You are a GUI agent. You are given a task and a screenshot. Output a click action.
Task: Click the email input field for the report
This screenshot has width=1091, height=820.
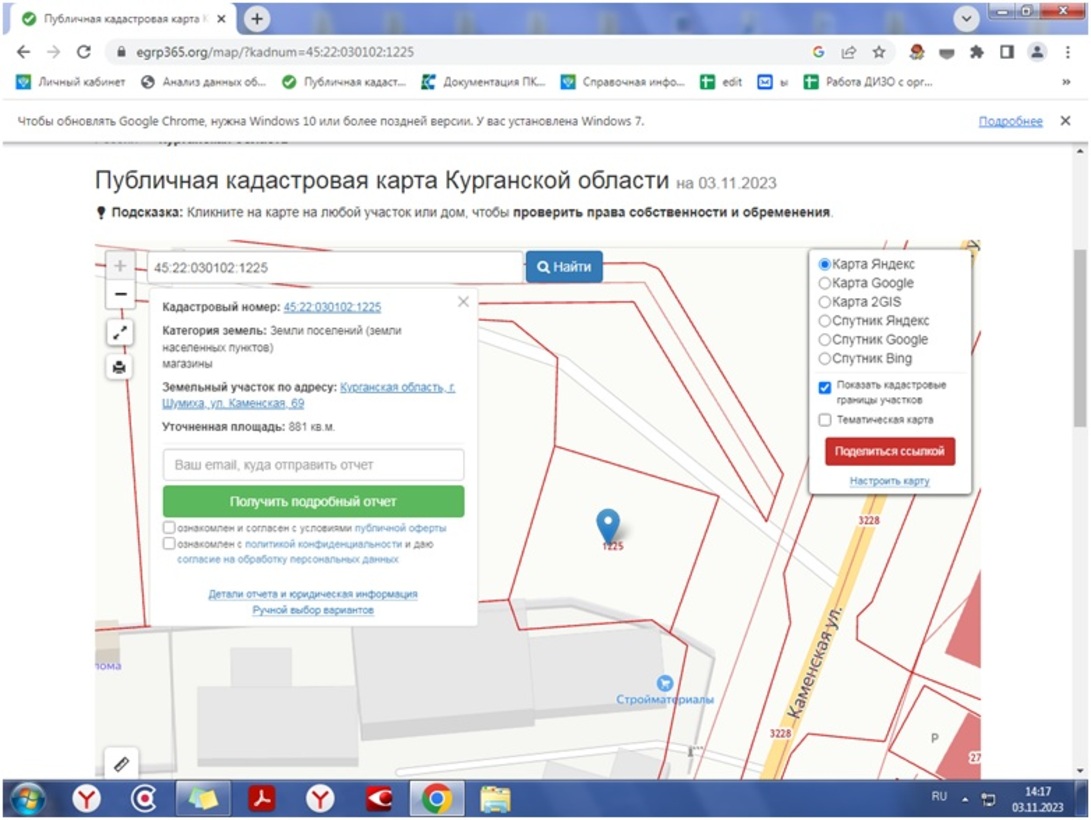tap(313, 465)
